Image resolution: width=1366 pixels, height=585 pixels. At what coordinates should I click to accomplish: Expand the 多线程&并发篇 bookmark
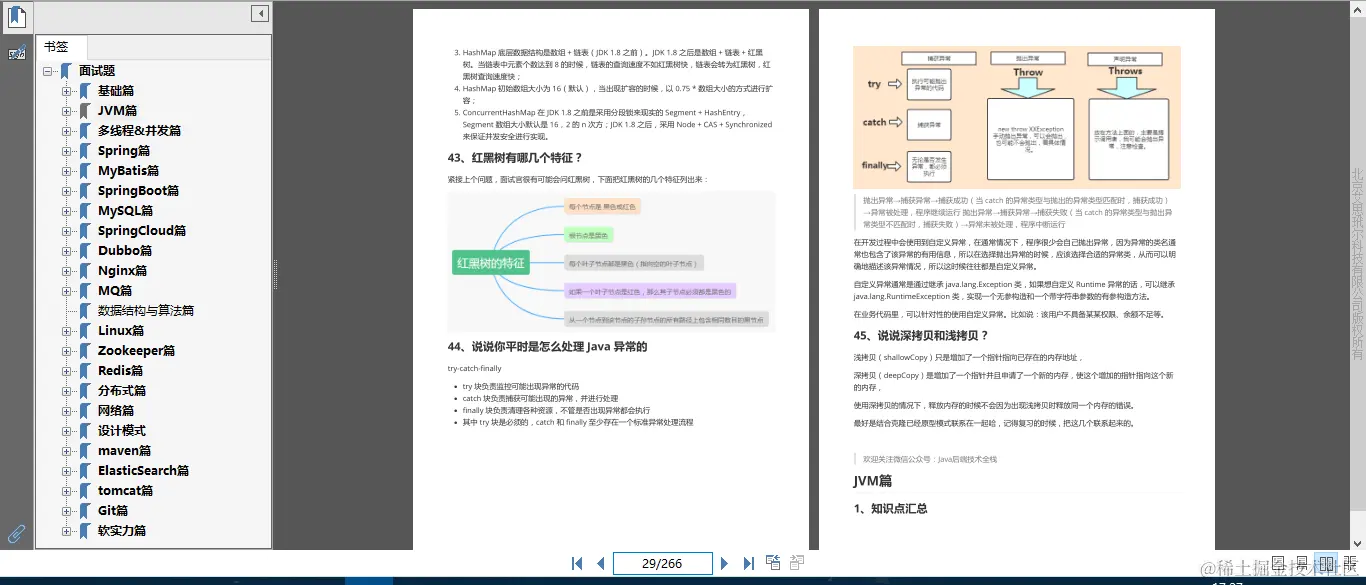click(67, 131)
